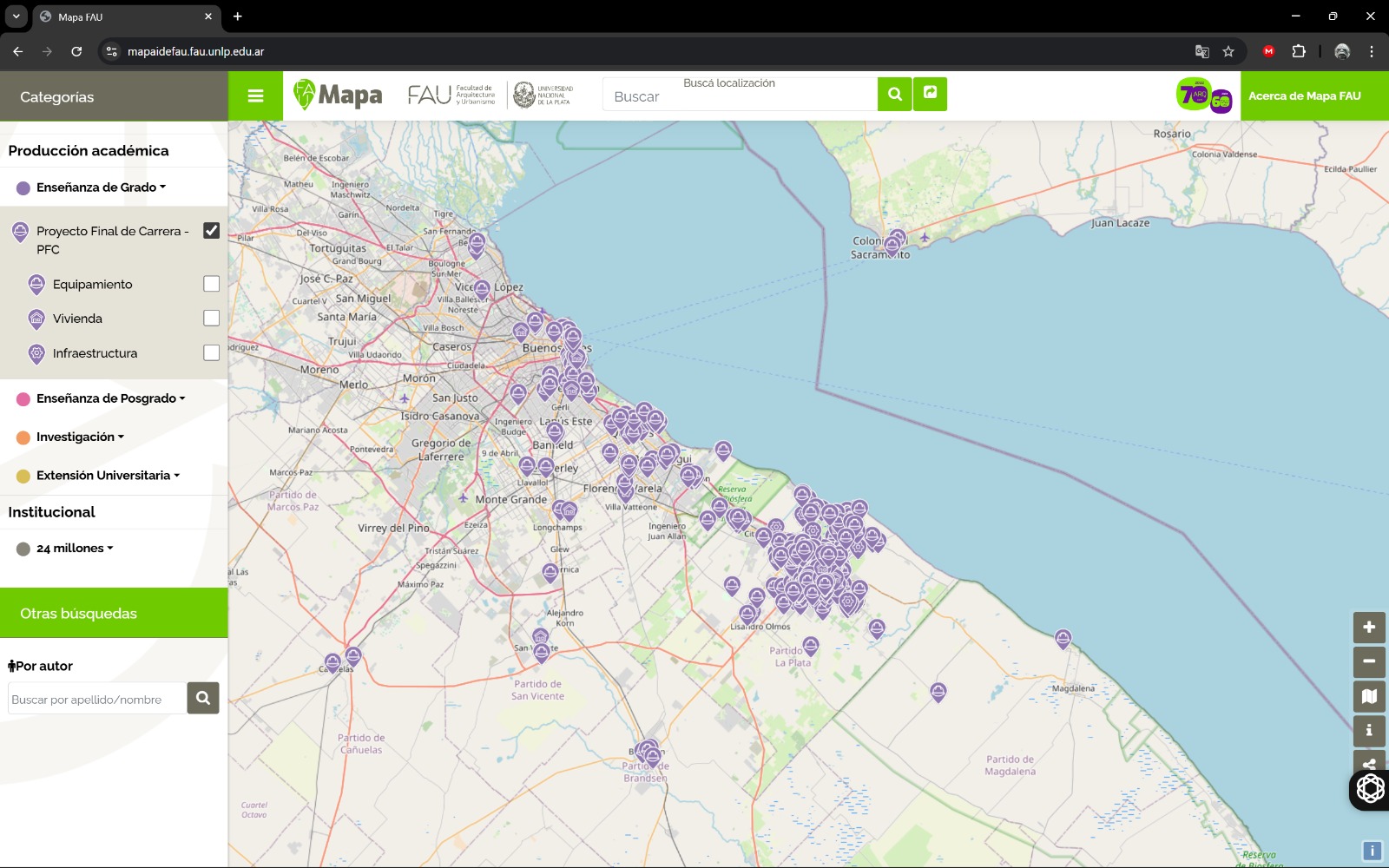Uncheck Proyecto Final de Carrera checkbox

click(211, 231)
